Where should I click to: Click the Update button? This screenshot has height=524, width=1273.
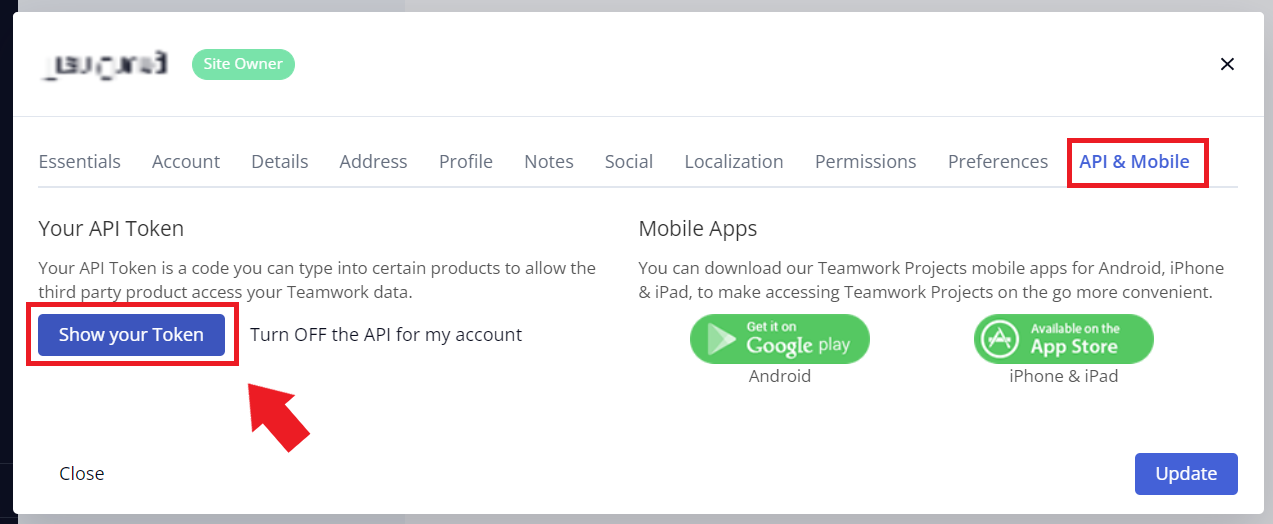(x=1186, y=474)
